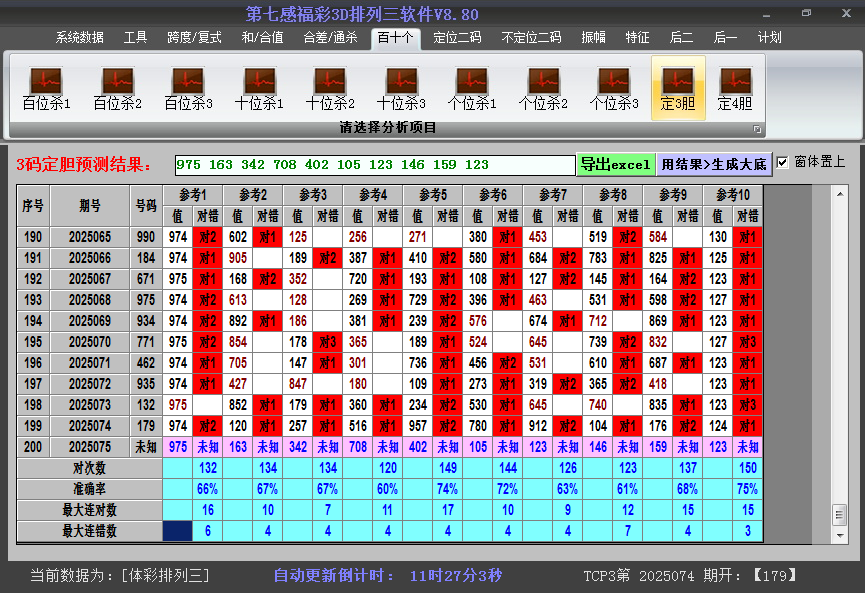This screenshot has height=593, width=865.
Task: Open the 计划 tab
Action: [x=770, y=38]
